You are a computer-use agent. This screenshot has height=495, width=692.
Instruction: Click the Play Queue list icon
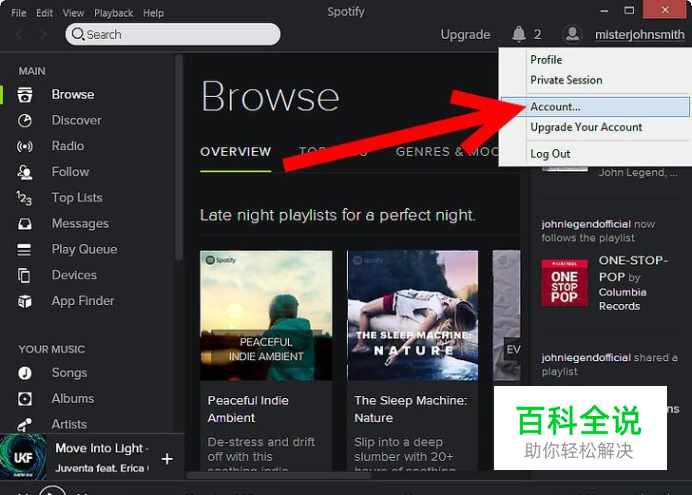[24, 250]
